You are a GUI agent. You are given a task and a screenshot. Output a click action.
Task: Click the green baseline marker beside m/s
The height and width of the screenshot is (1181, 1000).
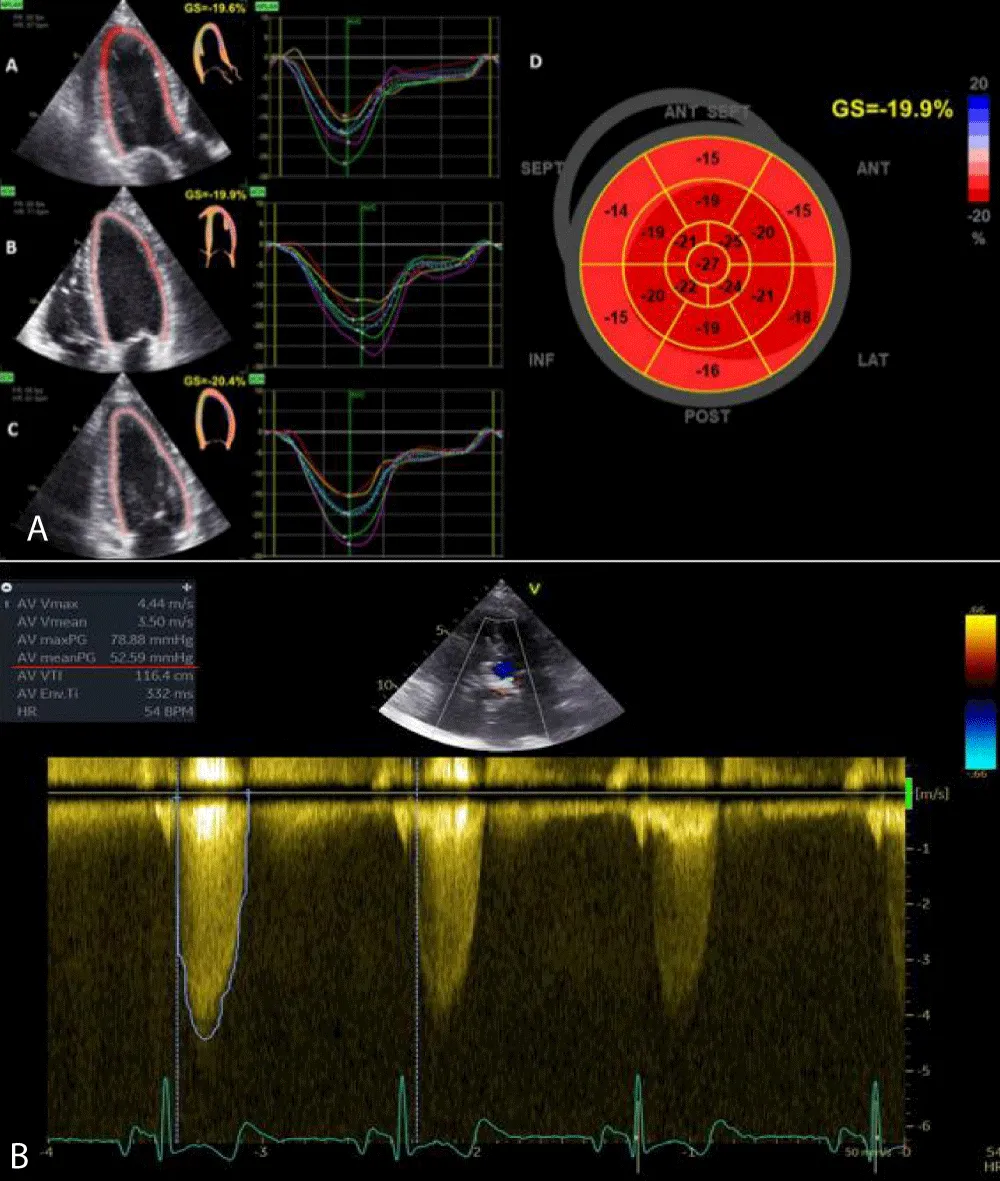click(908, 793)
